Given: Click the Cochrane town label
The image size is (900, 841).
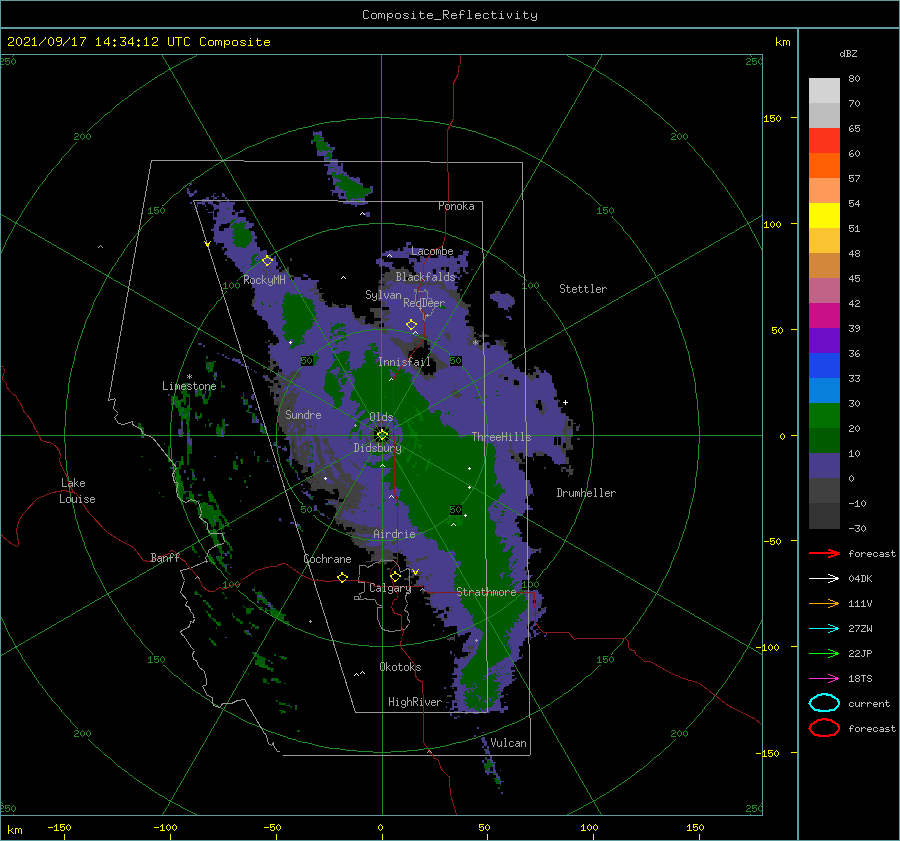Looking at the screenshot, I should [x=327, y=559].
